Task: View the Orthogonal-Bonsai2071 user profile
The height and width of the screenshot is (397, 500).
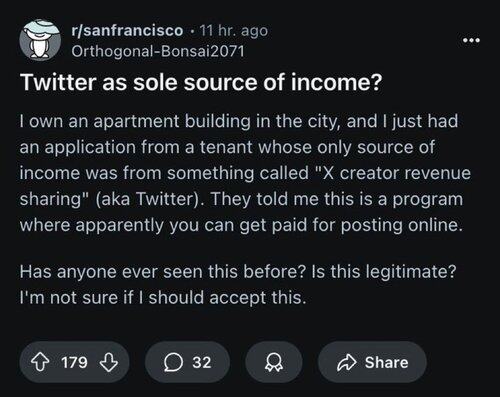Action: [x=158, y=51]
